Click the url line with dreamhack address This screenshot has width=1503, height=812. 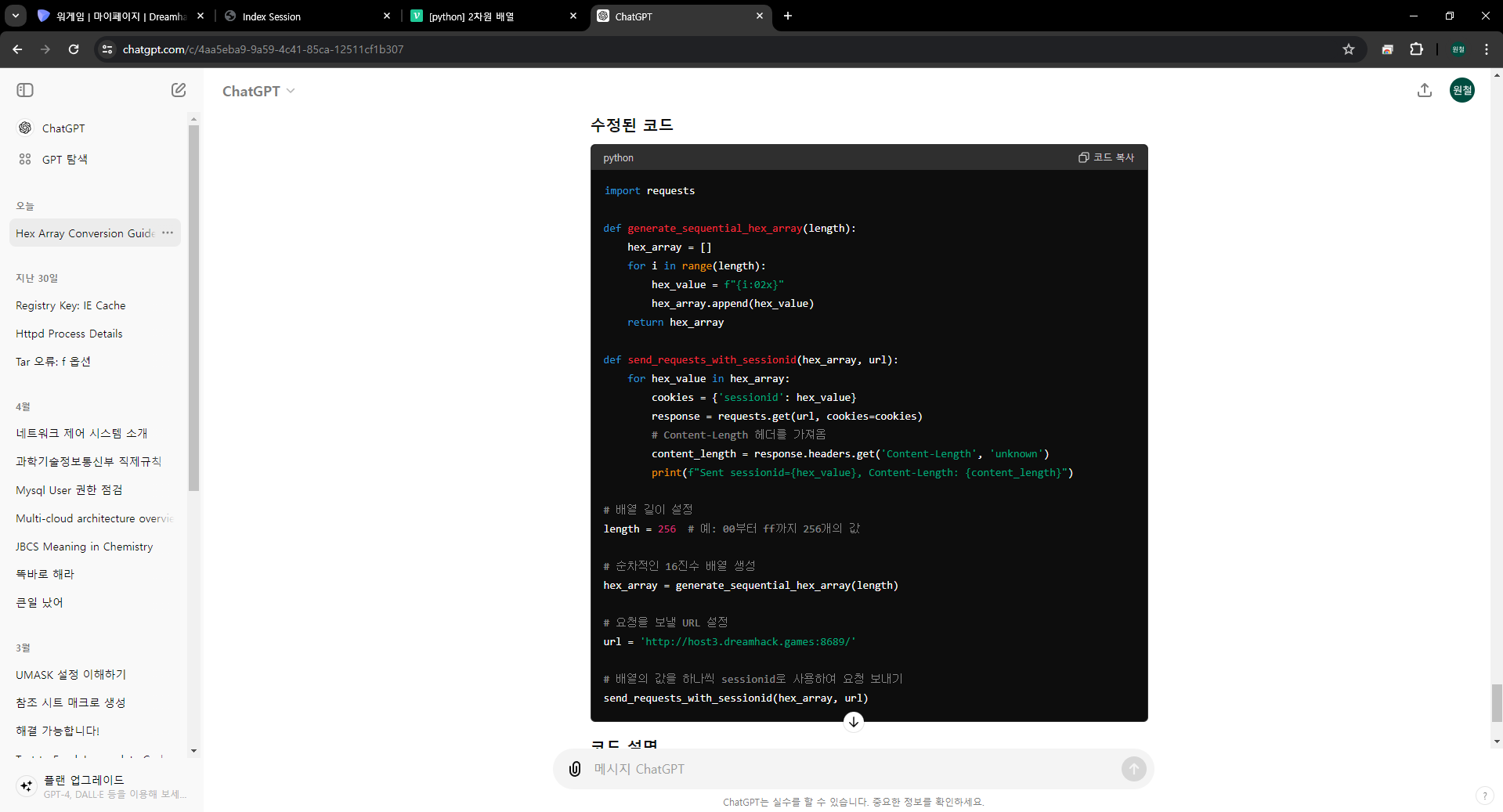pyautogui.click(x=730, y=641)
